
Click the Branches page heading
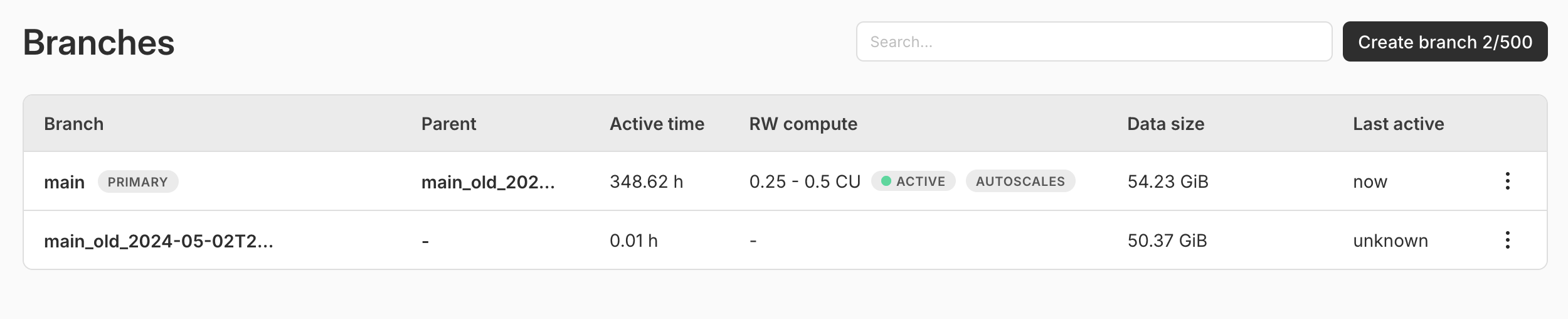[x=98, y=43]
